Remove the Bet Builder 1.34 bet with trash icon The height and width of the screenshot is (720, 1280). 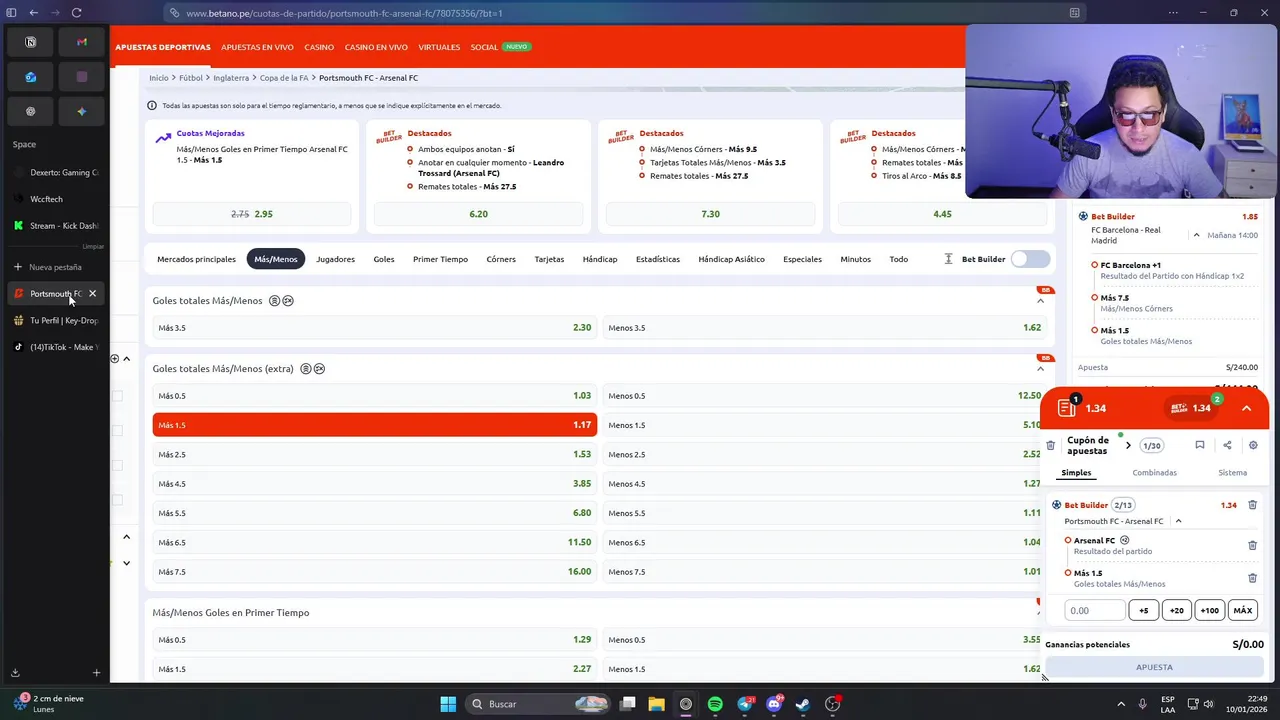point(1252,505)
